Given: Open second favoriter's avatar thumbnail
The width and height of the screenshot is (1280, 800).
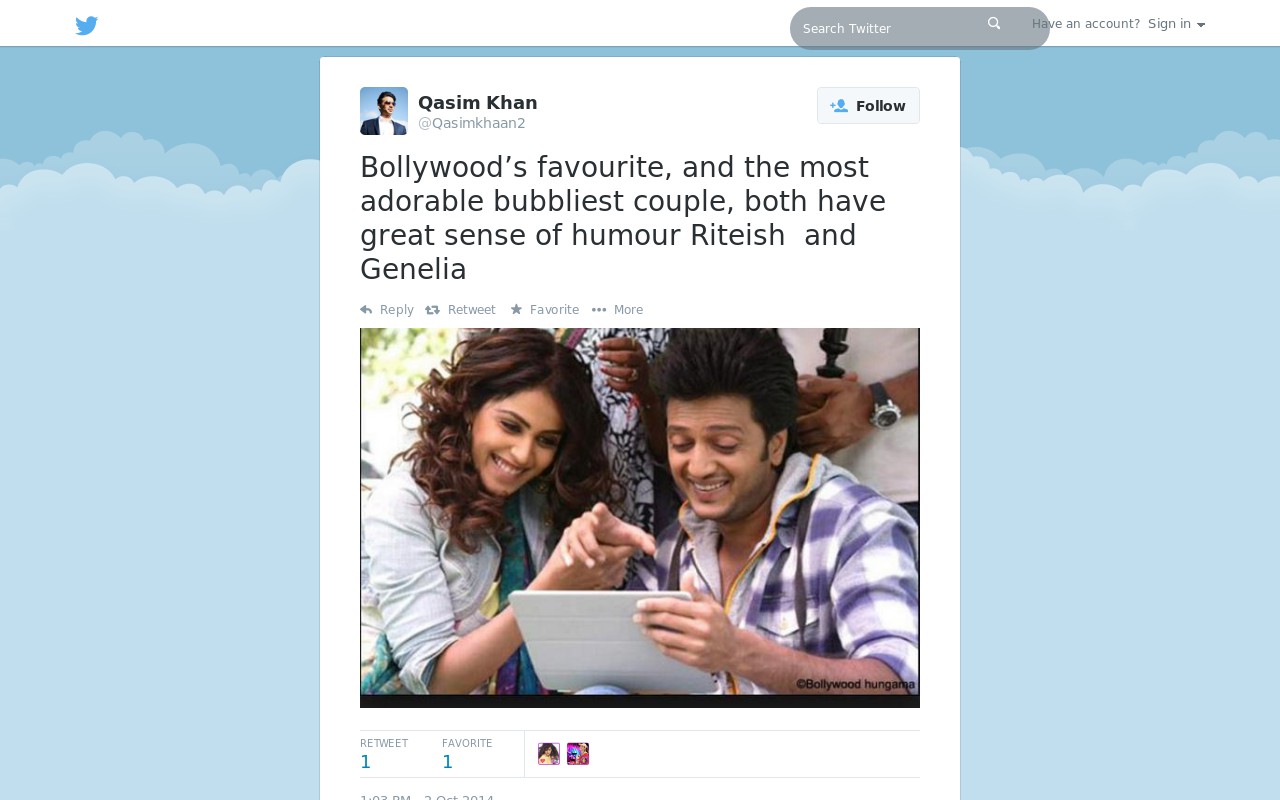Looking at the screenshot, I should click(x=578, y=754).
